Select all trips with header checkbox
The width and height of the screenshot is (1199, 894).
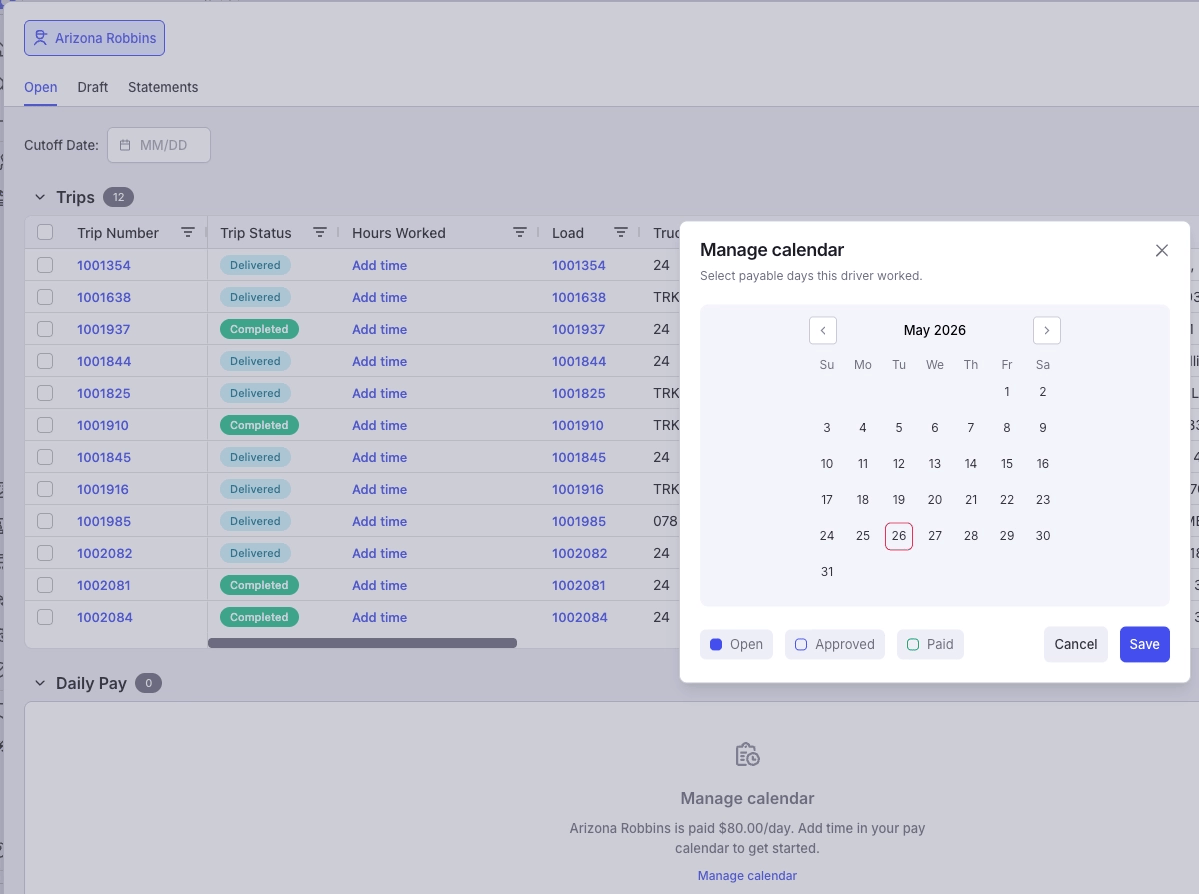[x=45, y=232]
